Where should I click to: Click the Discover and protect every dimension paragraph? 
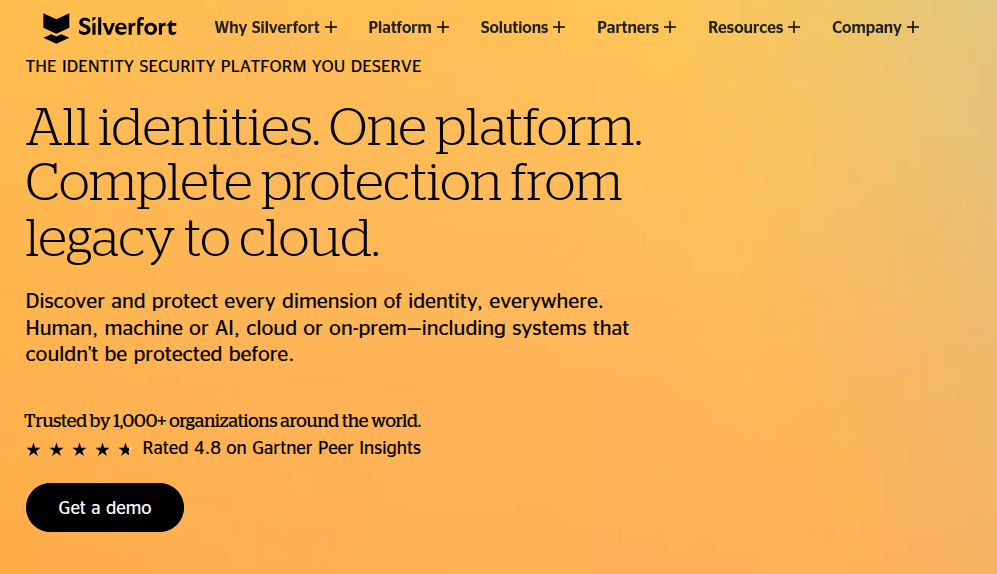pyautogui.click(x=327, y=327)
